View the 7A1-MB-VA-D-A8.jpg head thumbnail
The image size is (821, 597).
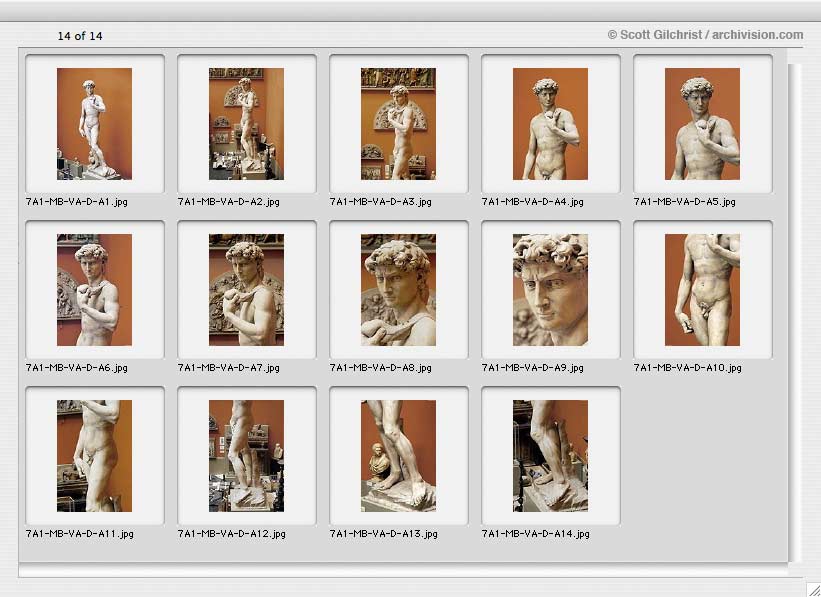click(398, 290)
